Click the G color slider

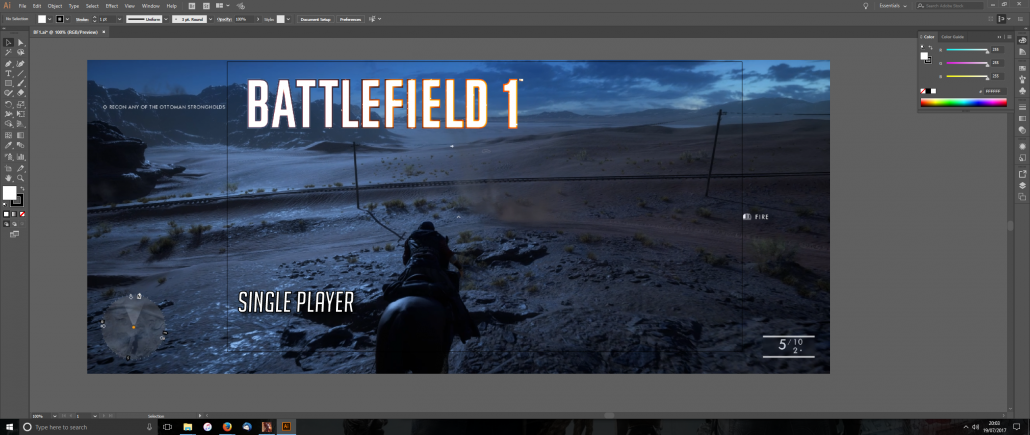point(967,63)
